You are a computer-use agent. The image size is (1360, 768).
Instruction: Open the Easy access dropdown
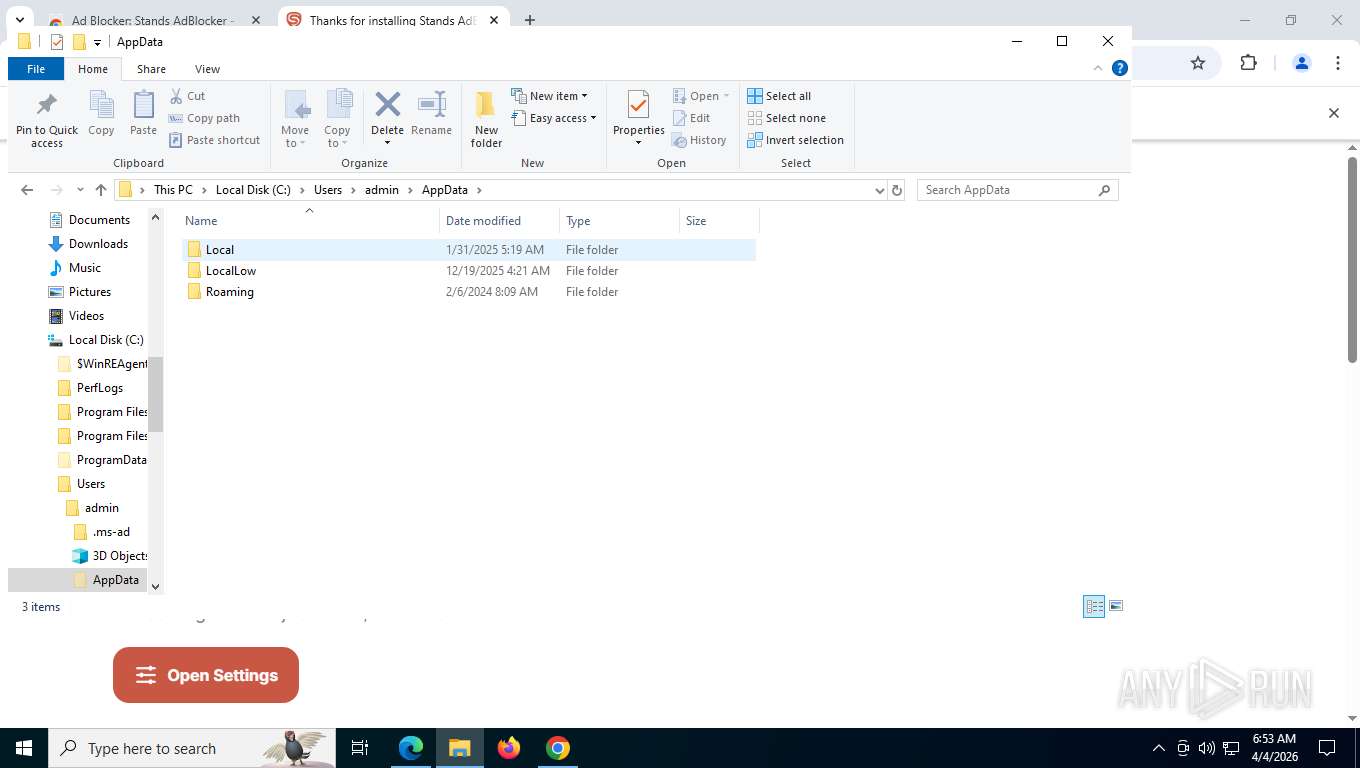tap(553, 118)
